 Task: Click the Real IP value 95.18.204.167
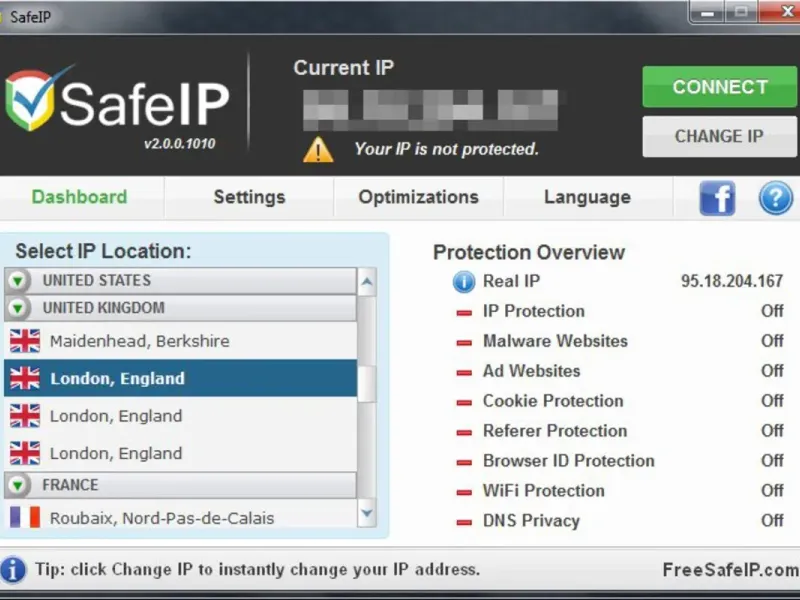[732, 281]
